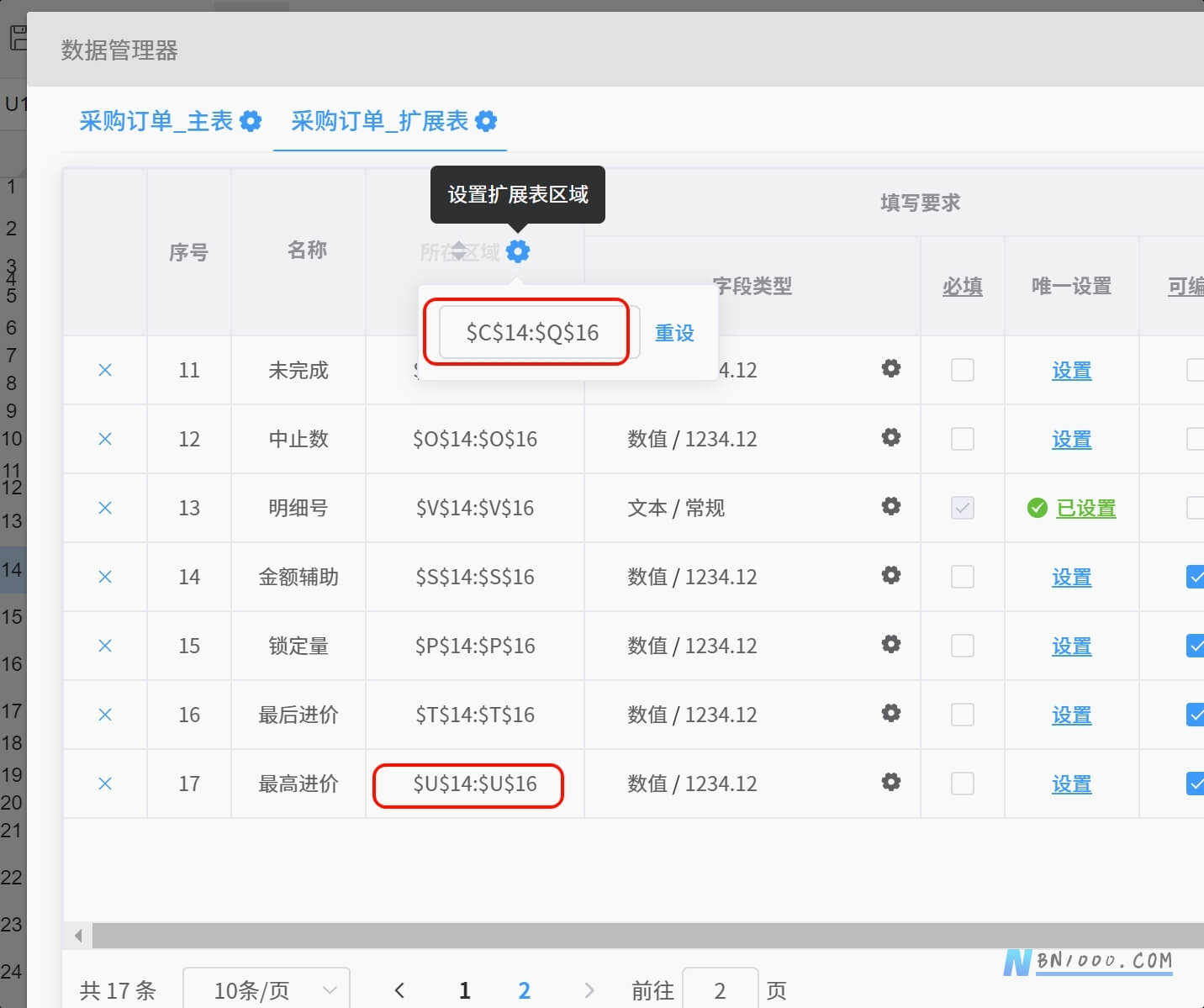Select the $T$14:$T$16 region cell
This screenshot has width=1204, height=1008.
[475, 715]
